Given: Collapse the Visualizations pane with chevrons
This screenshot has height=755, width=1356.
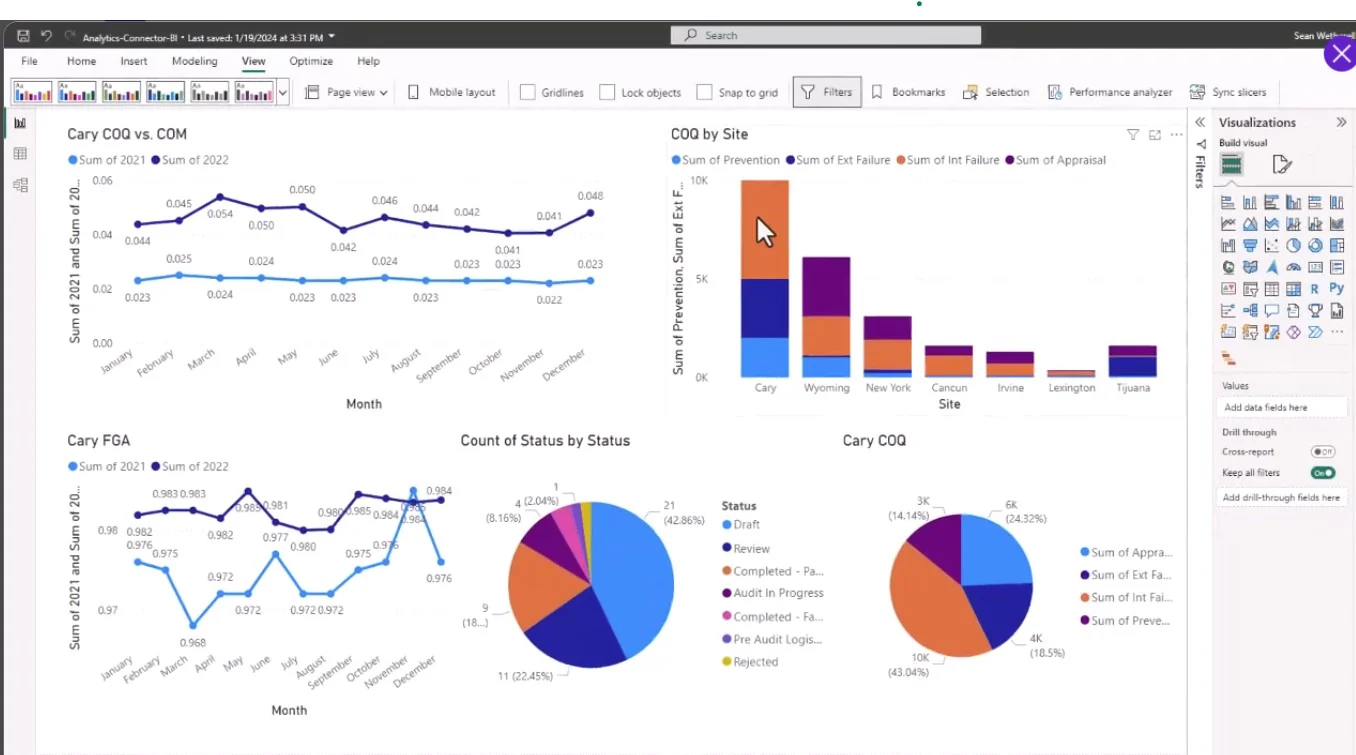Looking at the screenshot, I should [x=1341, y=122].
